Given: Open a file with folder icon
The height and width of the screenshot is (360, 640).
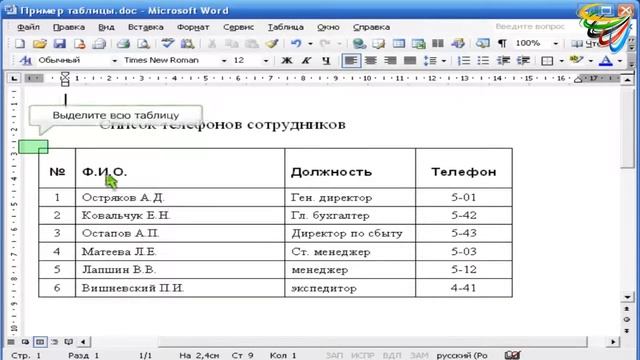Looking at the screenshot, I should (x=40, y=43).
